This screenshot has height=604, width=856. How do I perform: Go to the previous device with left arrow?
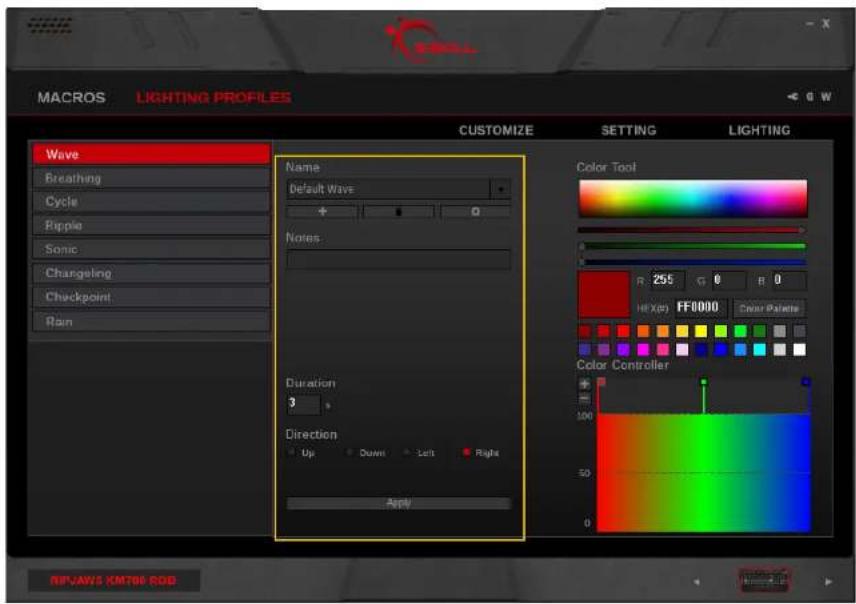click(697, 582)
